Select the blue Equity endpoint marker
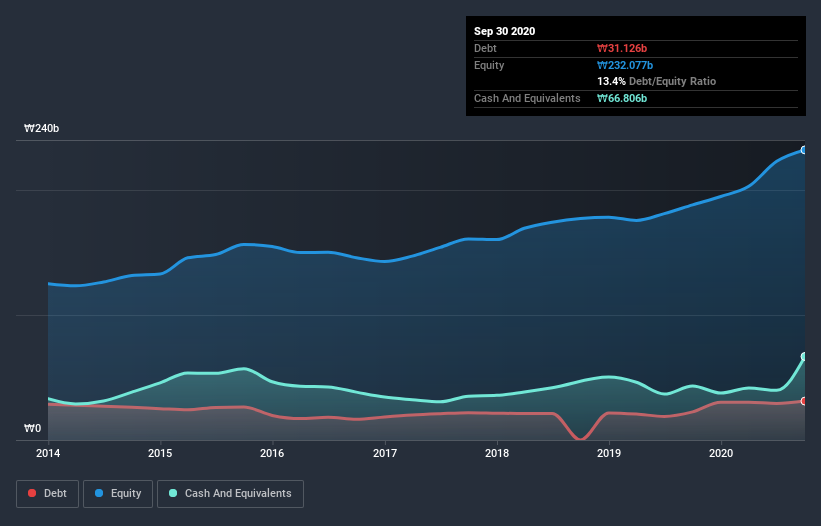821x526 pixels. pyautogui.click(x=803, y=150)
